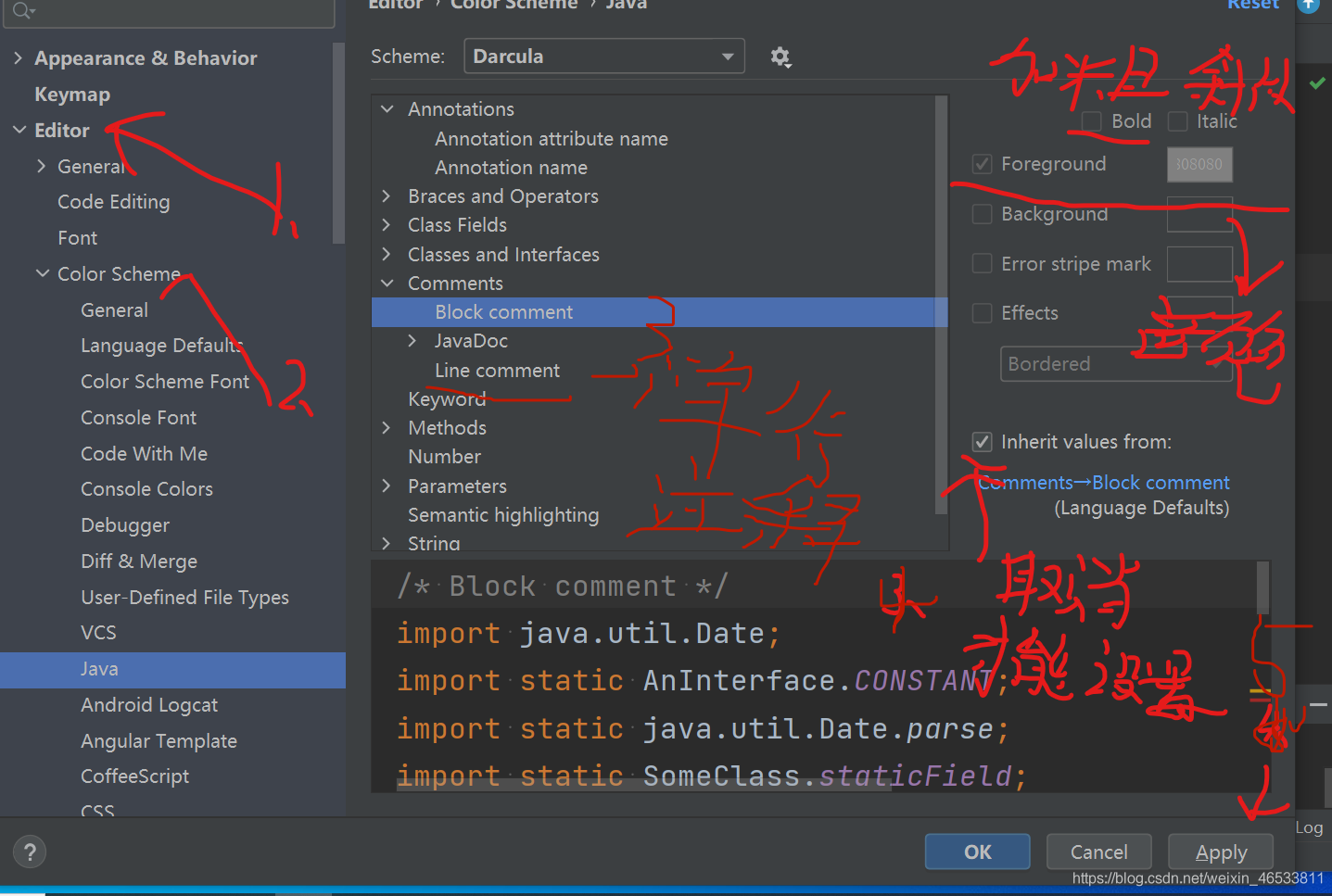This screenshot has width=1332, height=896.
Task: Follow Comments→Block comment link
Action: (1103, 483)
